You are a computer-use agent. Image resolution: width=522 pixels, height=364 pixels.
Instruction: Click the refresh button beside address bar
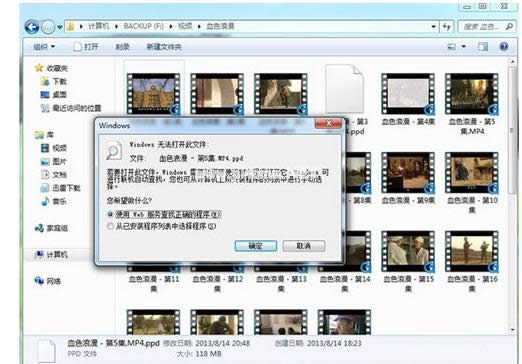point(447,26)
